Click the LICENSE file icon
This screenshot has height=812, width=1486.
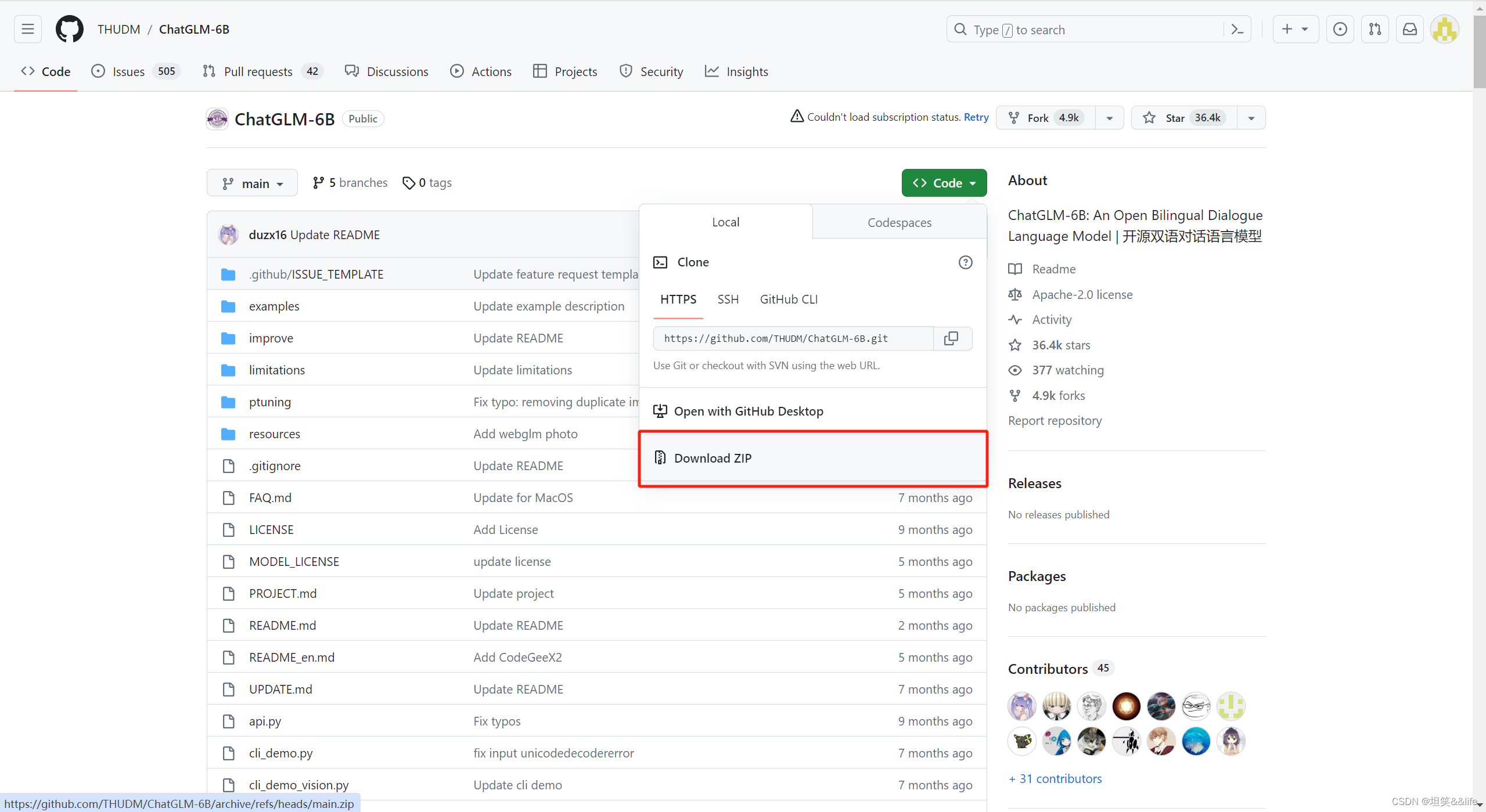(x=229, y=529)
